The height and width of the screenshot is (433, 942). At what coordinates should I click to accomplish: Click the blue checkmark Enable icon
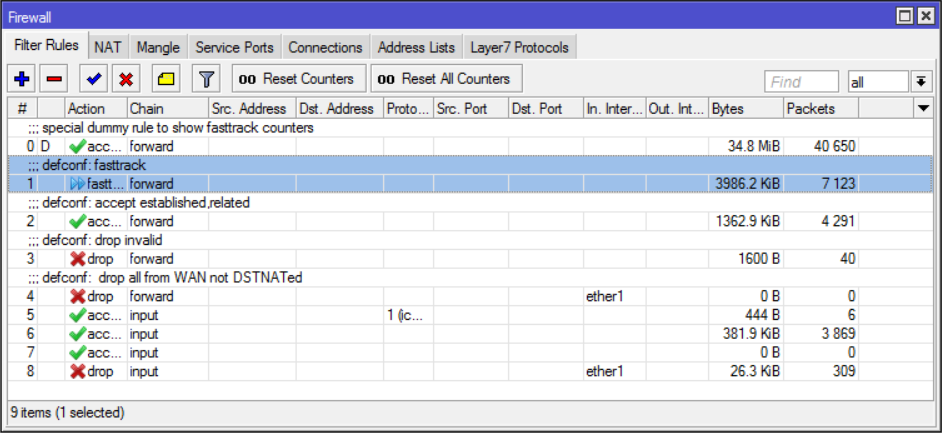(x=95, y=79)
